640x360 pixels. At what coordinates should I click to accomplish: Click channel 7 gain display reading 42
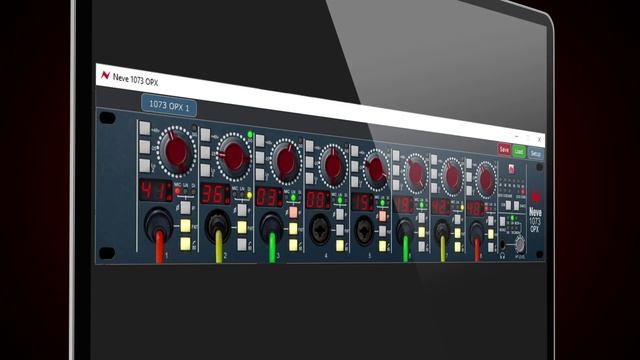[440, 207]
